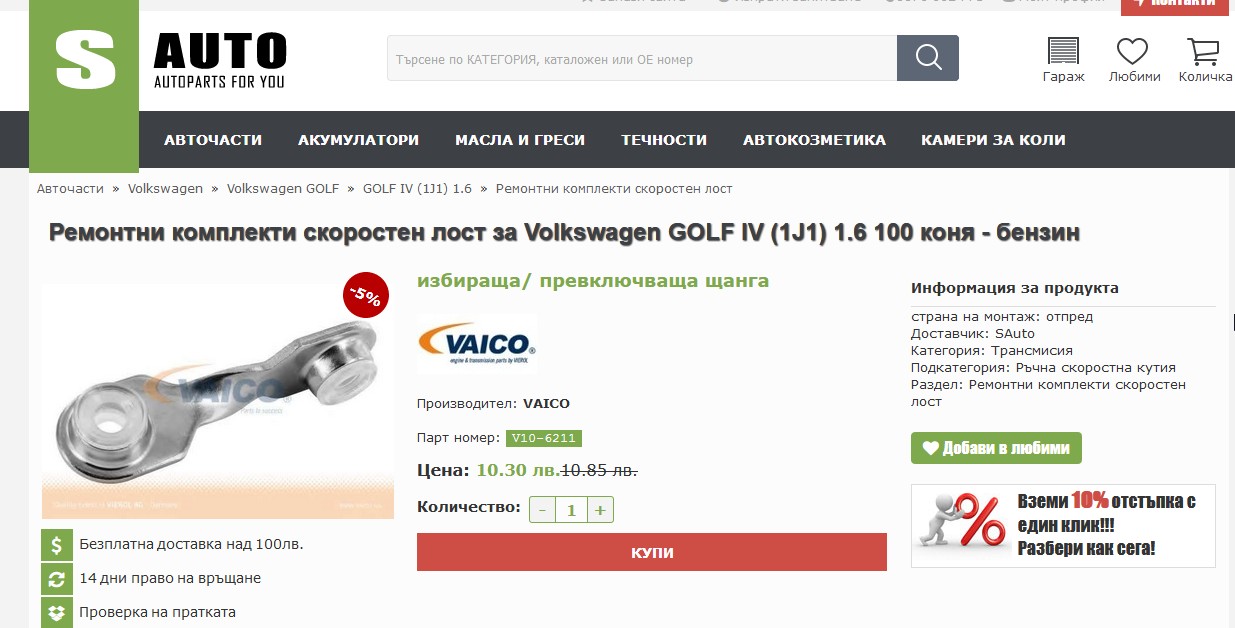
Task: Follow the Volkswagen GOLF breadcrumb link
Action: (x=283, y=188)
